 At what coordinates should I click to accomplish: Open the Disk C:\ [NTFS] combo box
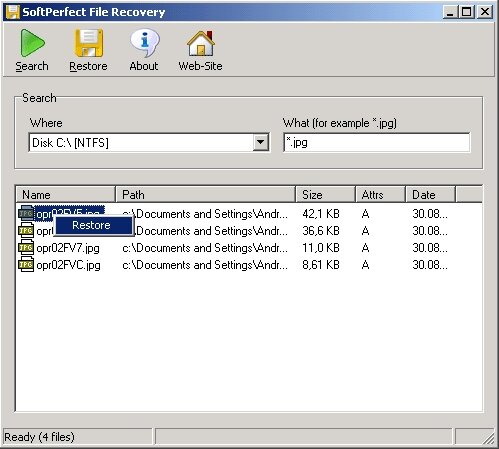(149, 142)
